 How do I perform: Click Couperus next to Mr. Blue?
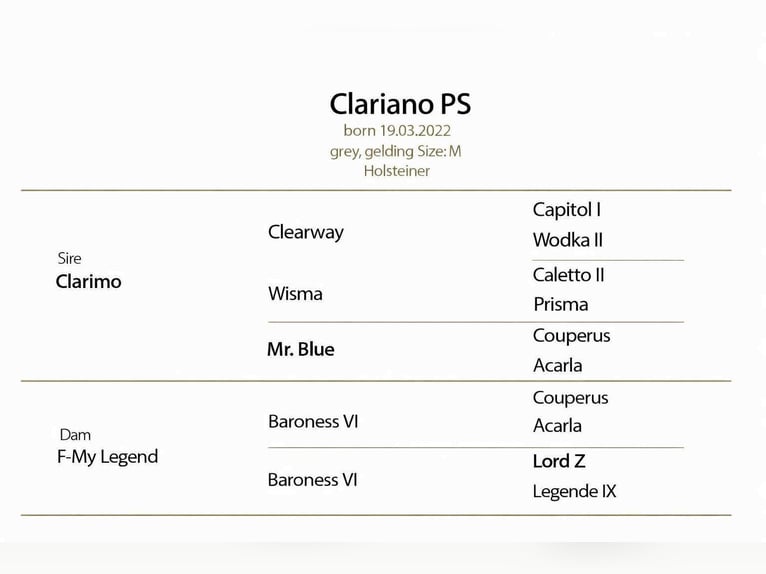(x=572, y=336)
